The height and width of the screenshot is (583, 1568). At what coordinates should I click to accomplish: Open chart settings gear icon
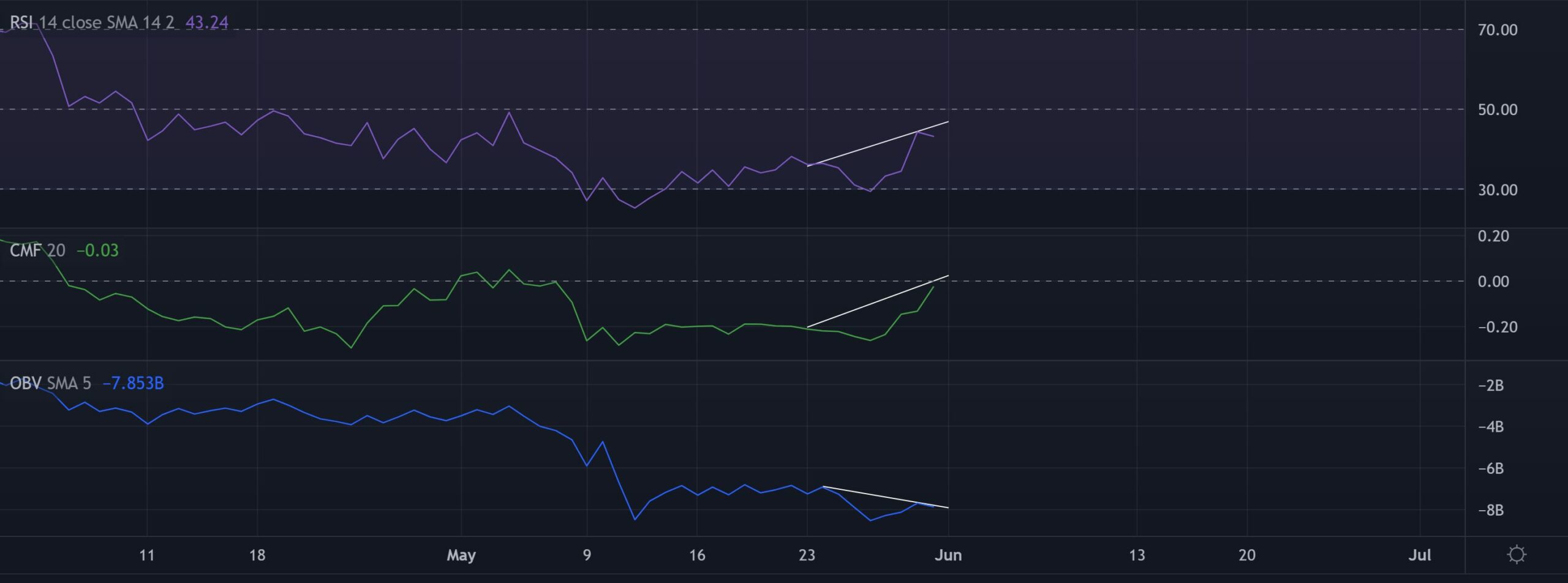1516,555
